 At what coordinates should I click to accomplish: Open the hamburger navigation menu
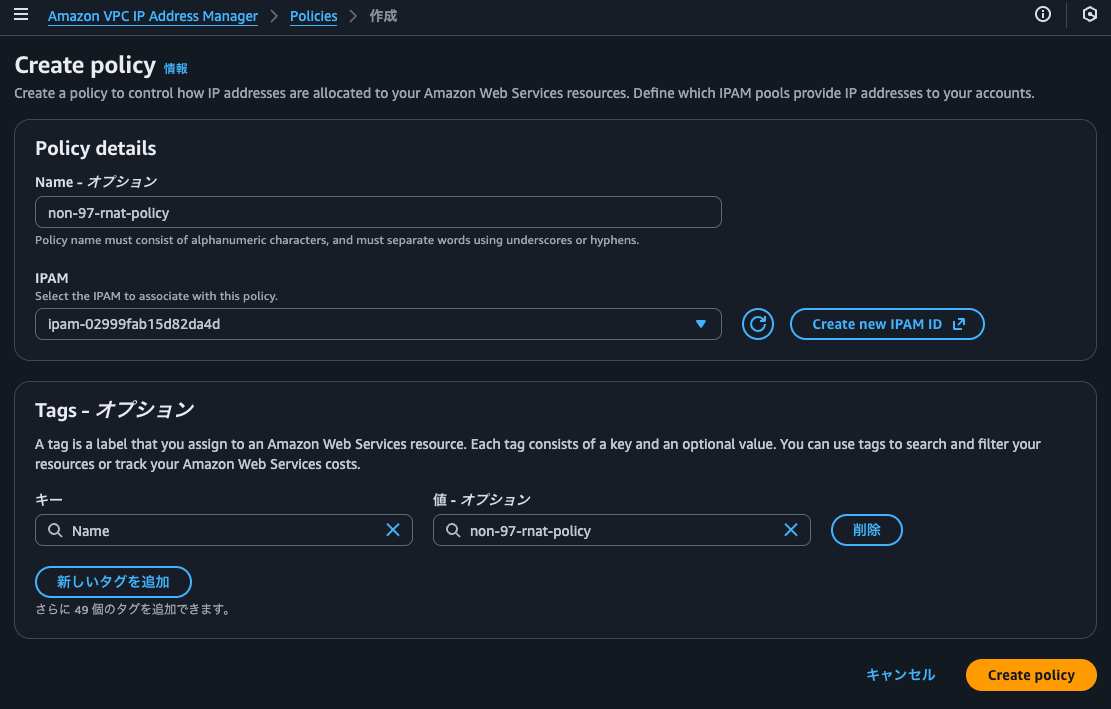tap(20, 16)
